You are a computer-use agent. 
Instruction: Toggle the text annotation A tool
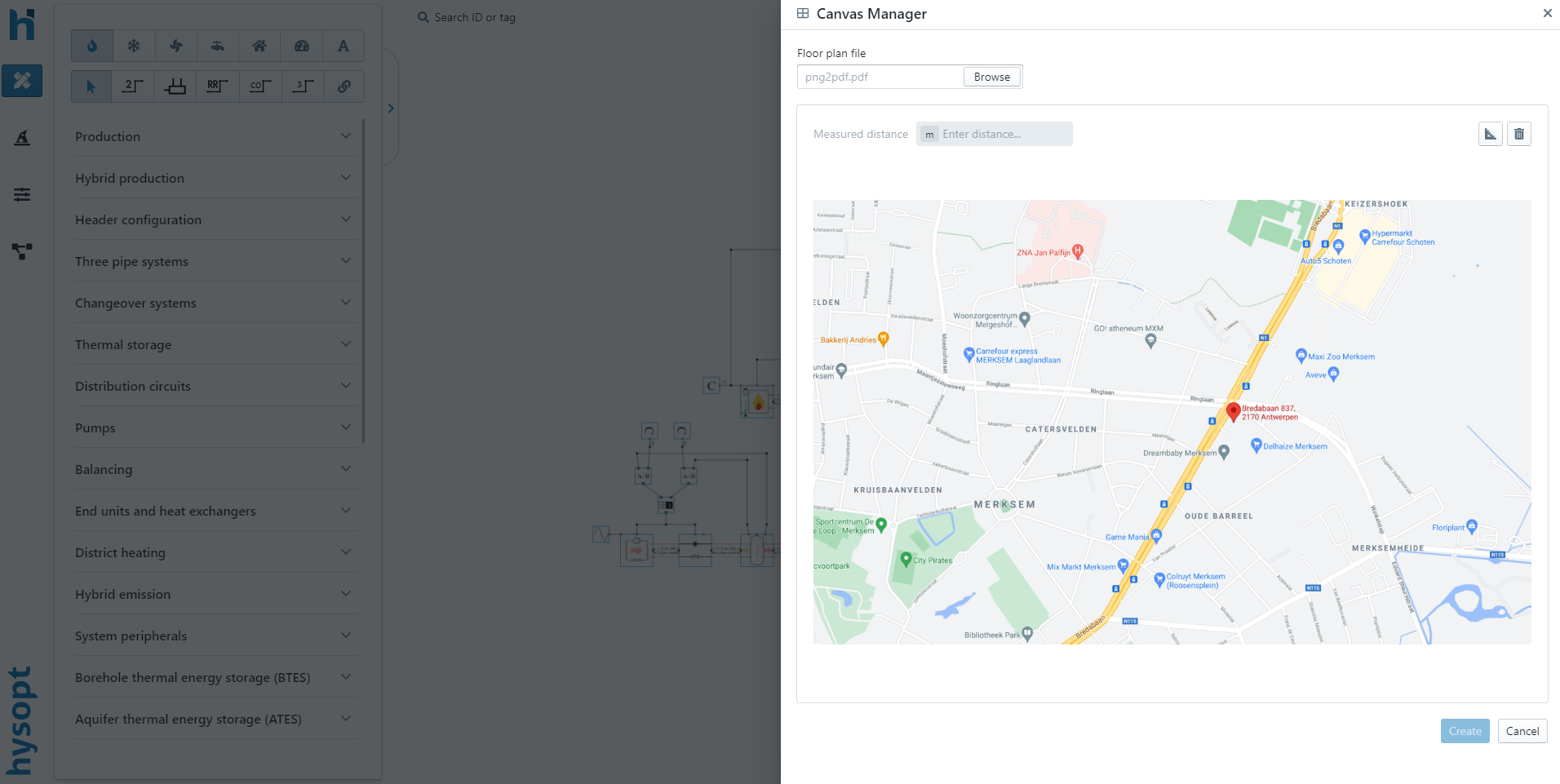tap(343, 46)
